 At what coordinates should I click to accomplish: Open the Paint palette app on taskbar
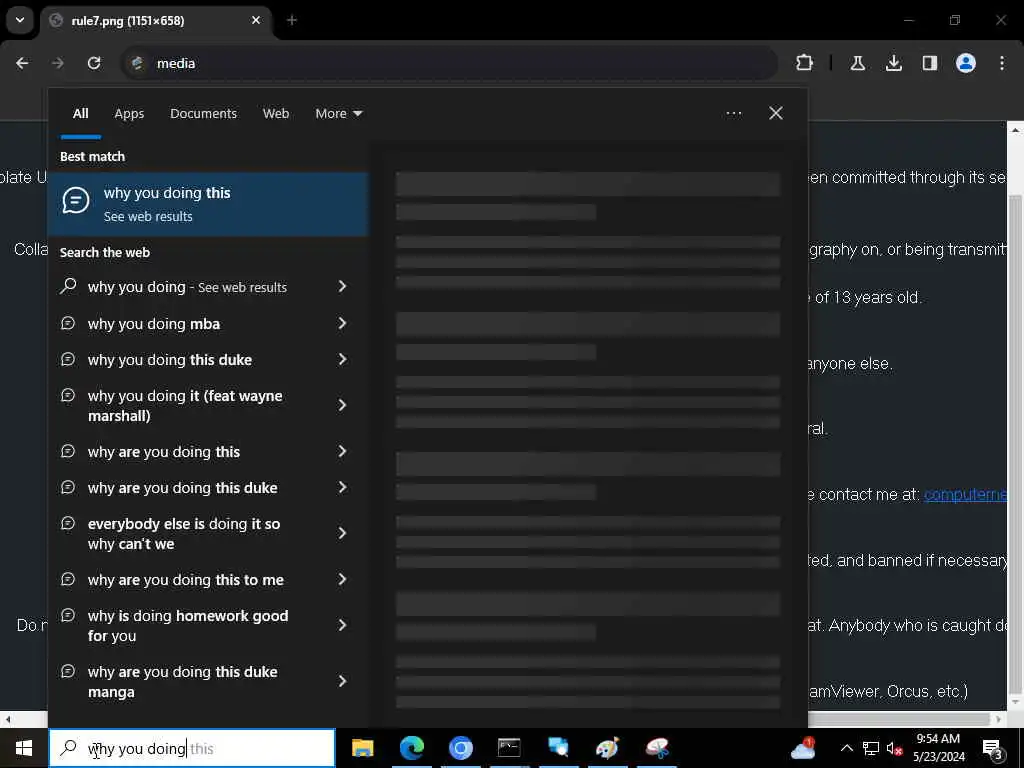click(x=607, y=748)
